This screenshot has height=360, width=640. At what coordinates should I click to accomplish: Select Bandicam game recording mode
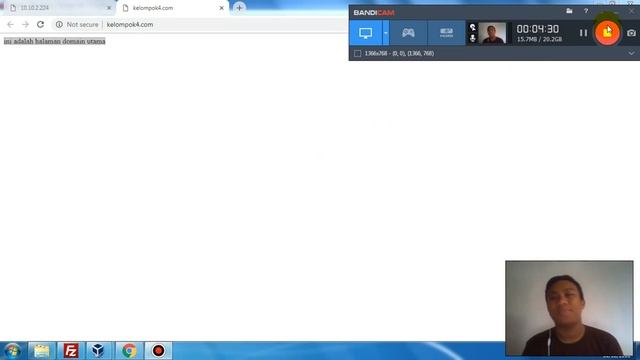408,33
